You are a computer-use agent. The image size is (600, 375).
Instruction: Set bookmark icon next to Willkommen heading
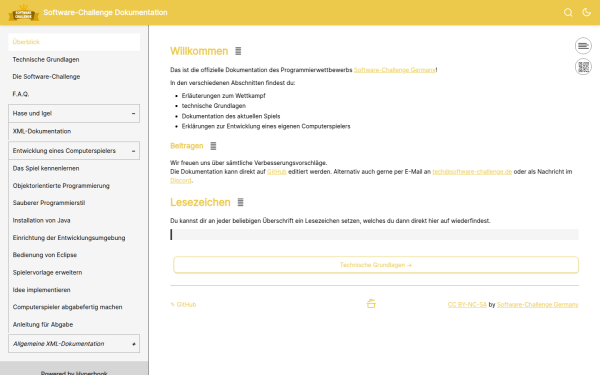[238, 51]
